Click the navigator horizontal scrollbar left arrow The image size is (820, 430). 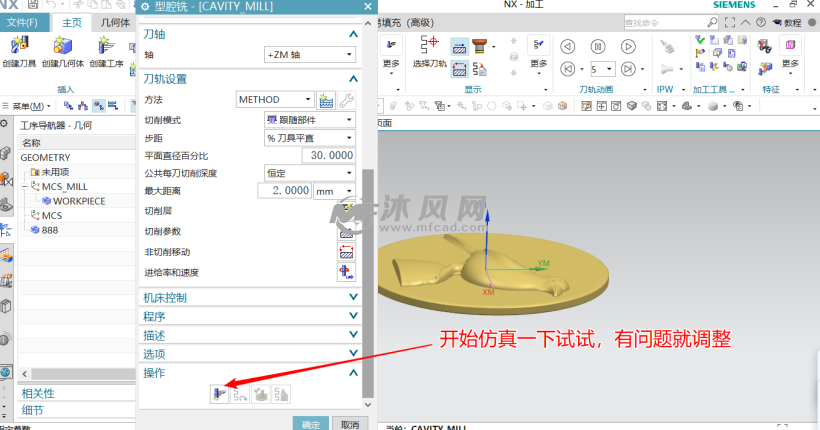(25, 374)
